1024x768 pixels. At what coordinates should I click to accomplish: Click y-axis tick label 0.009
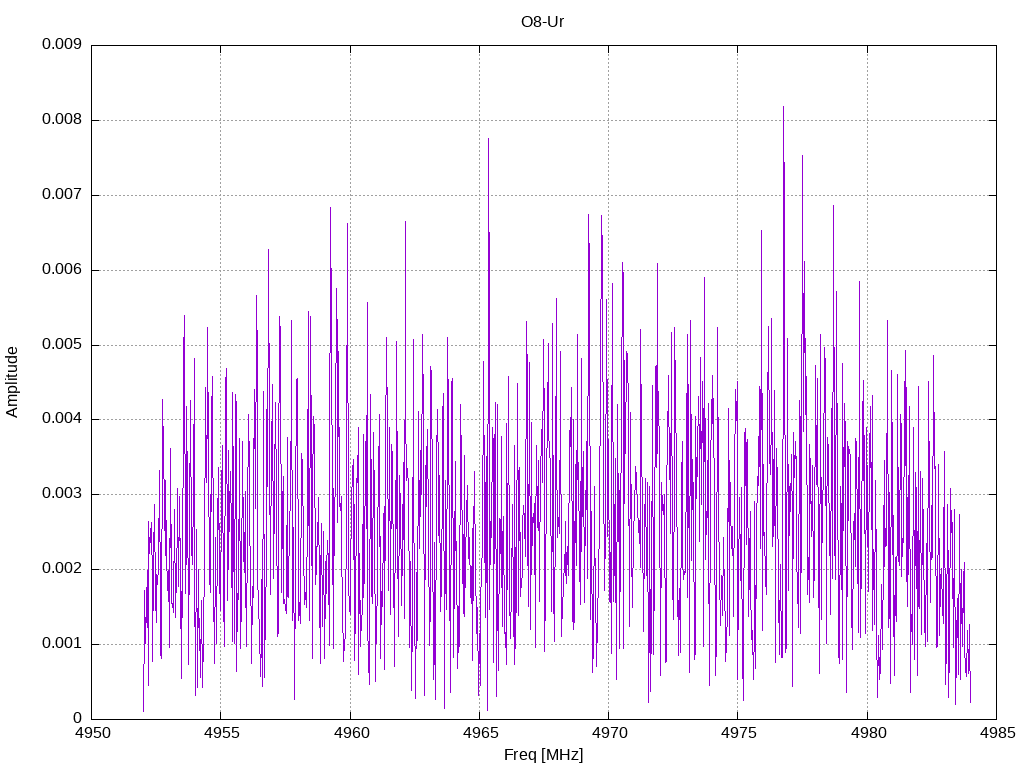62,44
